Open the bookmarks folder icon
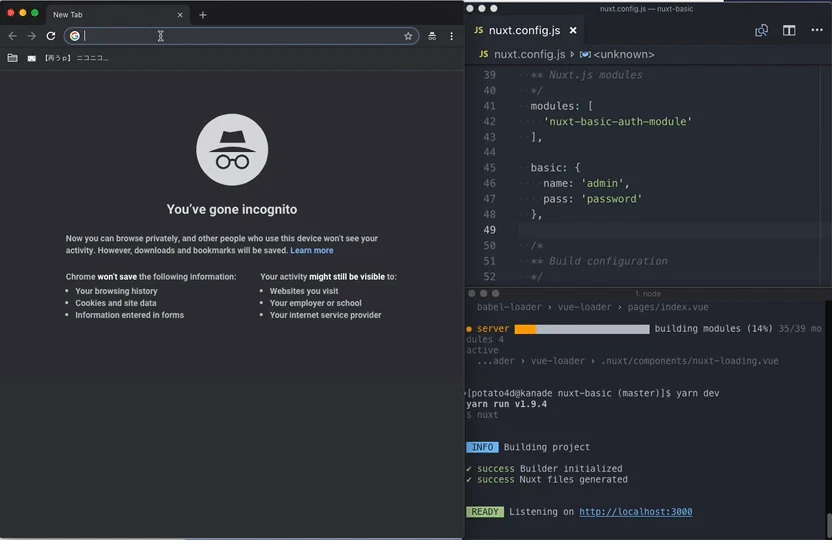The height and width of the screenshot is (540, 832). (x=13, y=58)
